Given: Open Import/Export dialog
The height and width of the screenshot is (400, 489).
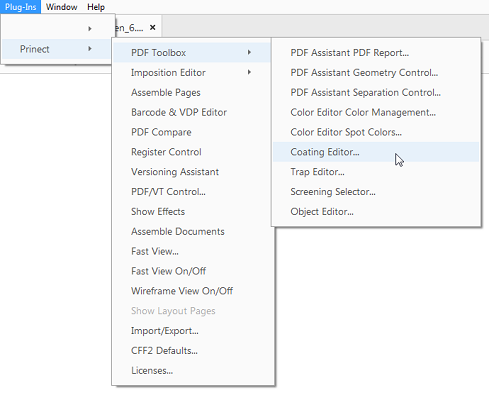Looking at the screenshot, I should coord(192,331).
